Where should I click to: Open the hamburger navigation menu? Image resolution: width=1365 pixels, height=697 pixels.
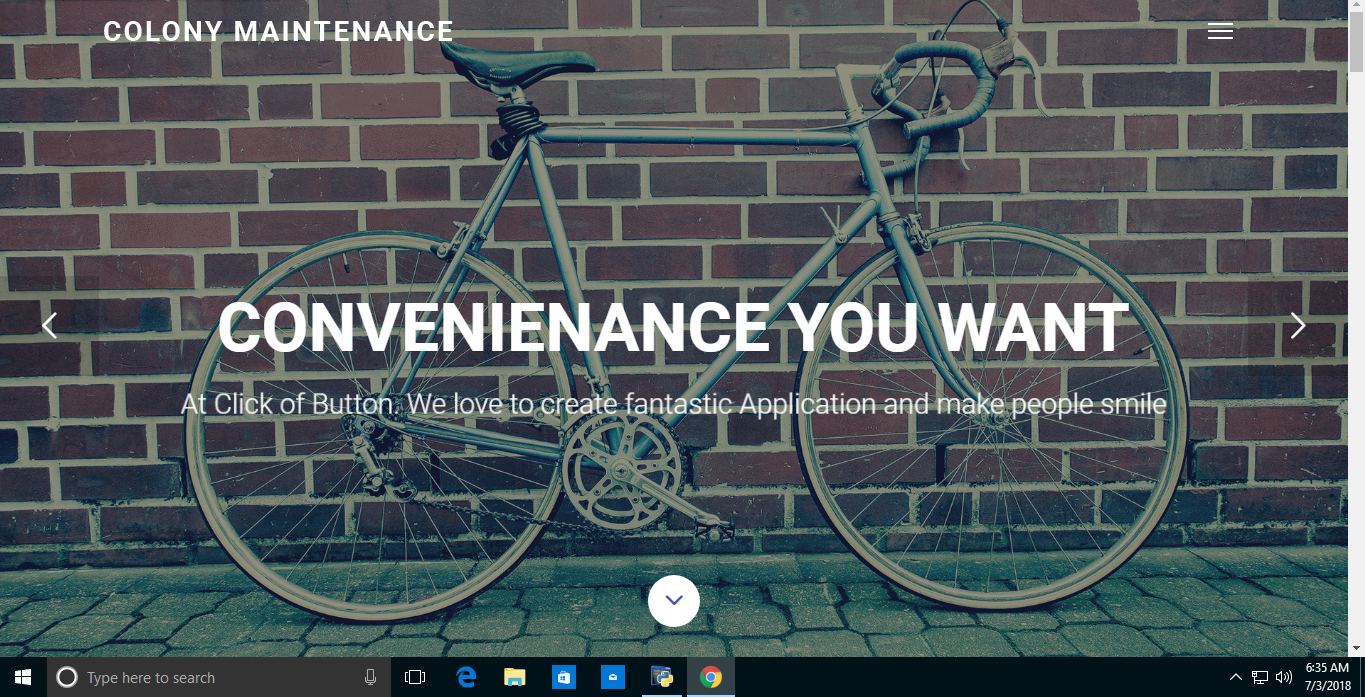coord(1220,31)
